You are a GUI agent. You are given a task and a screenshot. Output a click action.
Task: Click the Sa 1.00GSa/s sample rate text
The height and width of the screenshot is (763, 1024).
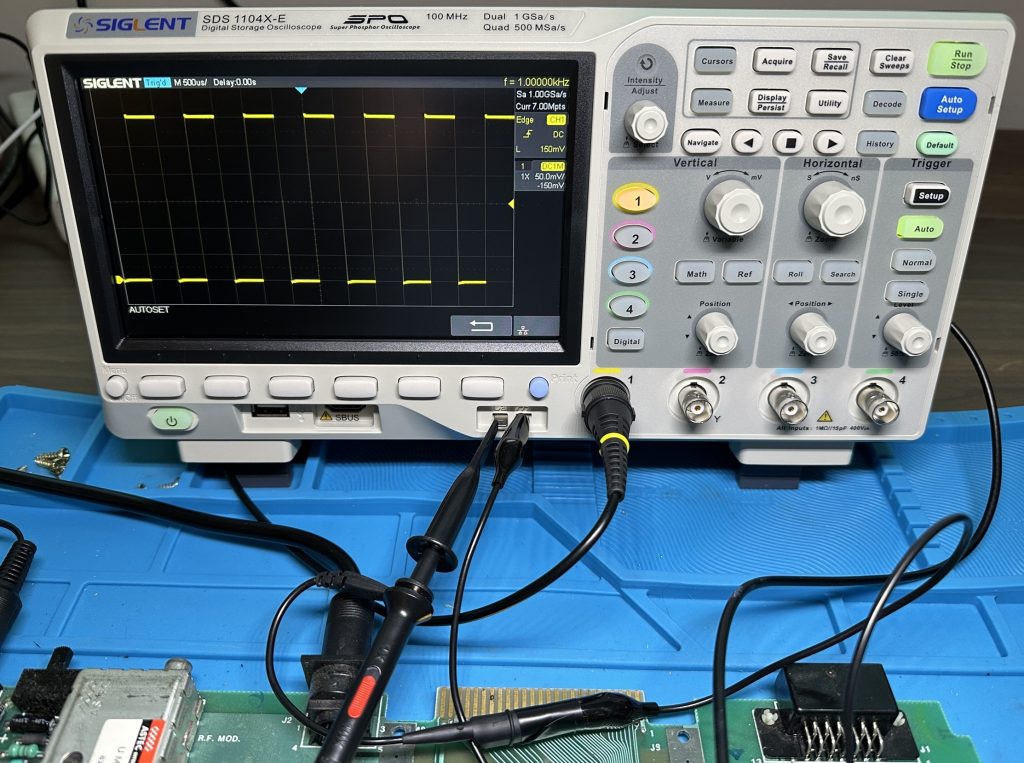tap(541, 95)
